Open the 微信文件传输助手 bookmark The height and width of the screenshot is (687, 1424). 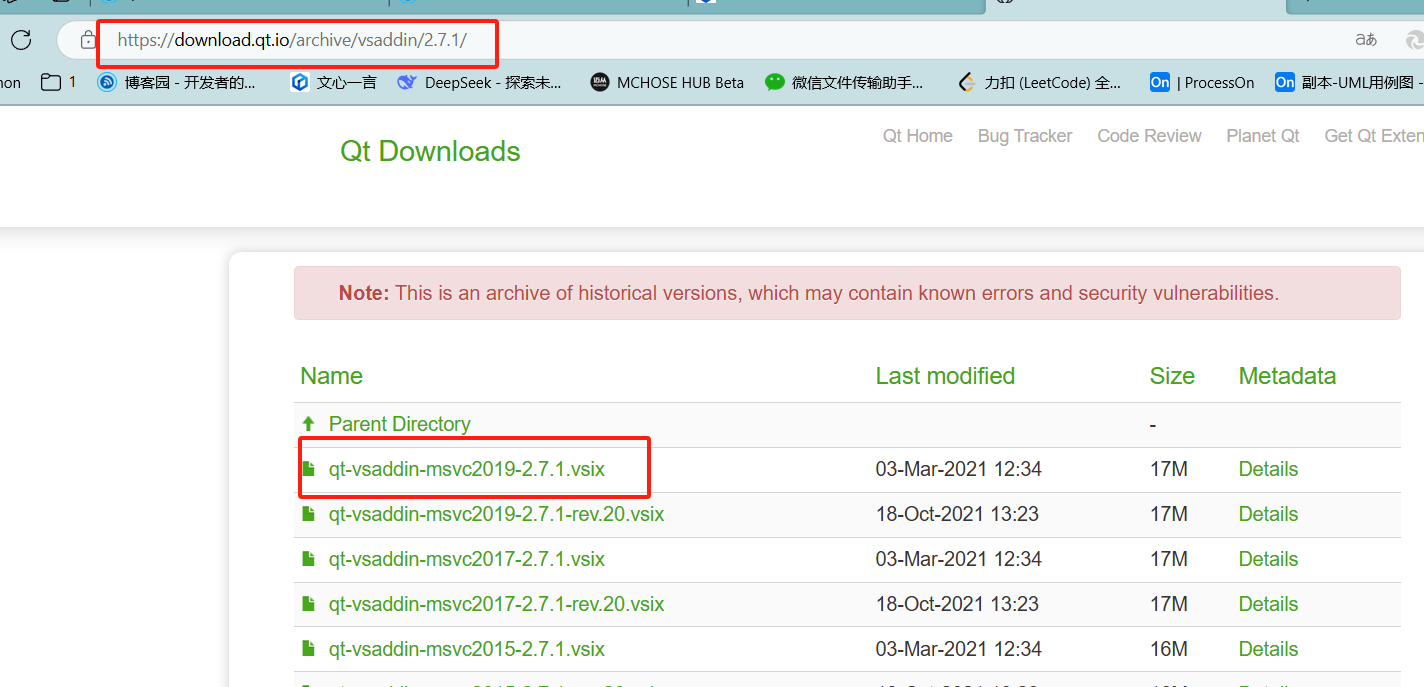[x=844, y=83]
